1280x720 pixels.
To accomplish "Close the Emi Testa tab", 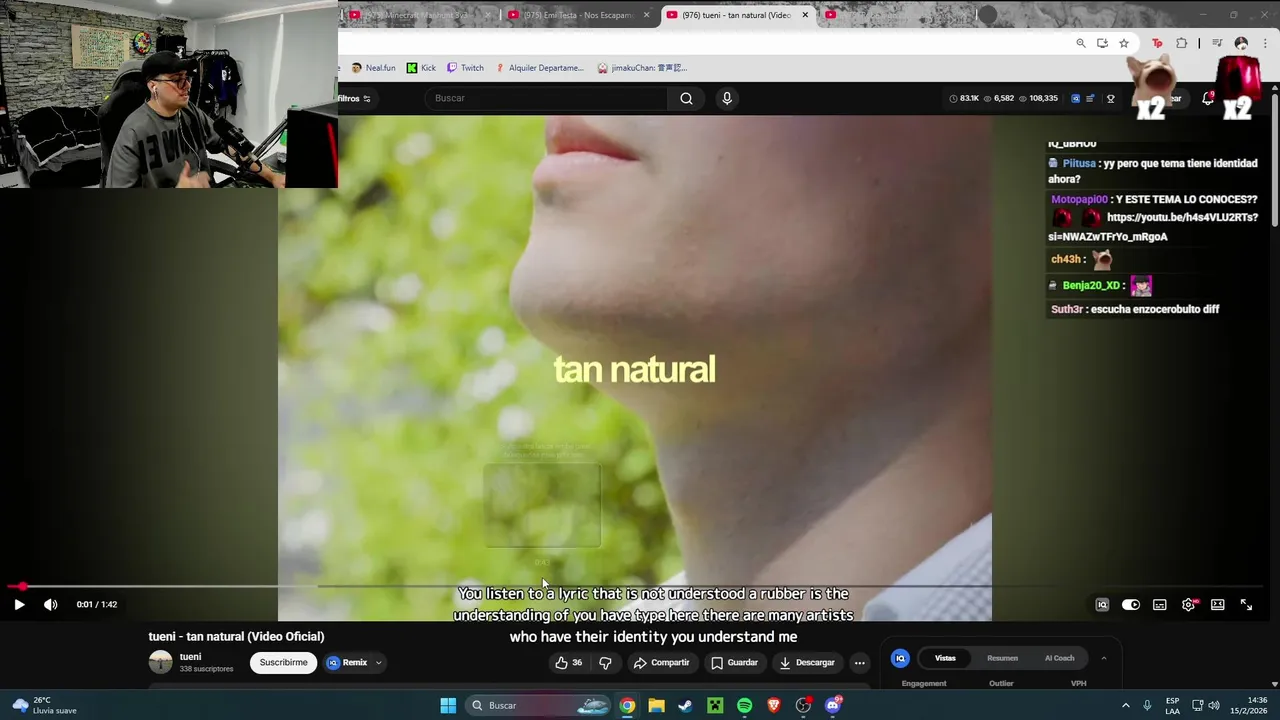I will coord(647,15).
